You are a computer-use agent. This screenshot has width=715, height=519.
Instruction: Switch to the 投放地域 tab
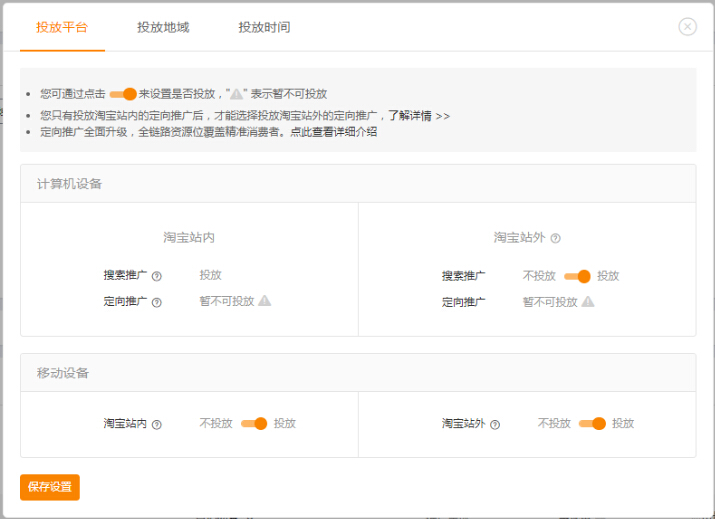pyautogui.click(x=163, y=27)
